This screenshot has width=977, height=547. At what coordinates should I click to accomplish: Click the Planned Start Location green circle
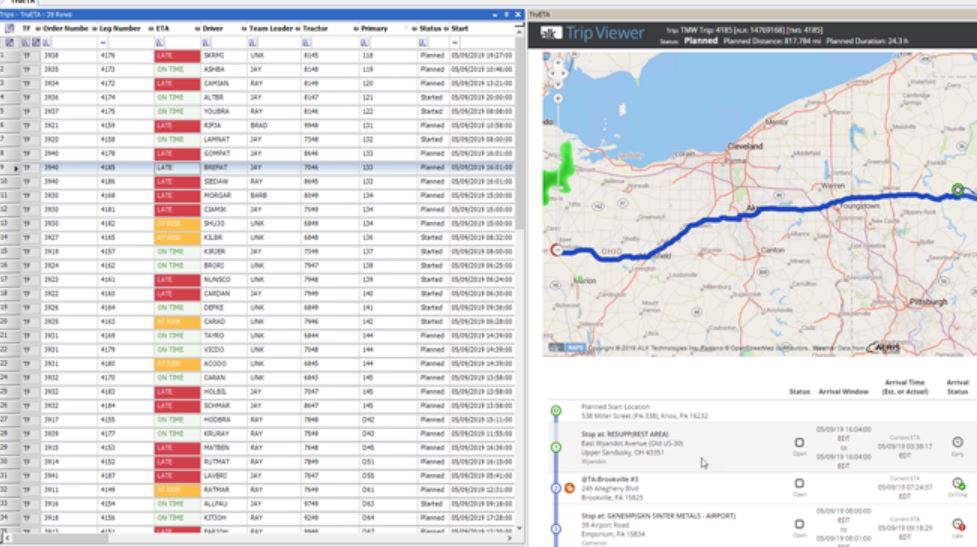point(556,411)
